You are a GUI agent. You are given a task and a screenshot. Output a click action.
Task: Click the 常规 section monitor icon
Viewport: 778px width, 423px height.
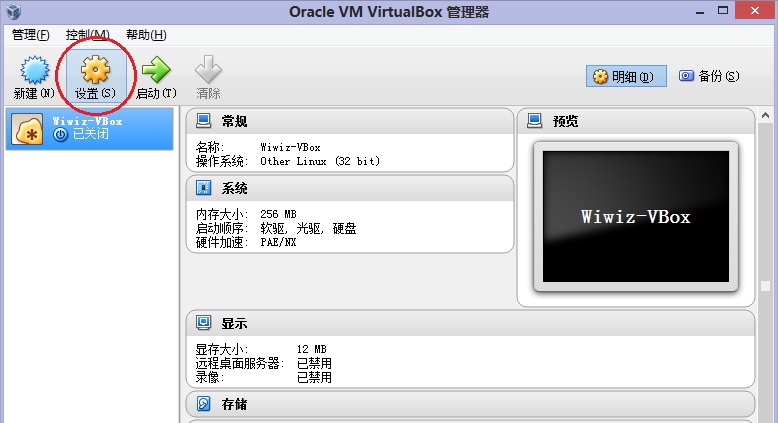pyautogui.click(x=203, y=121)
